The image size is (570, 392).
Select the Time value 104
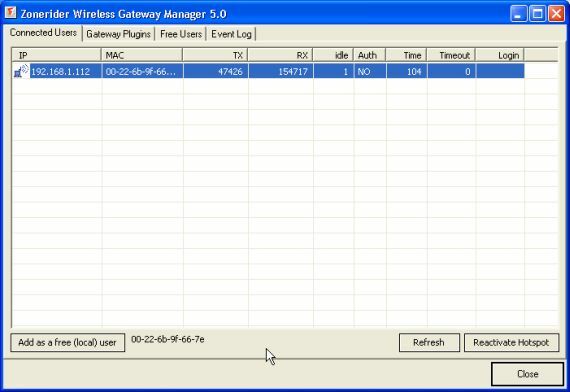(407, 72)
